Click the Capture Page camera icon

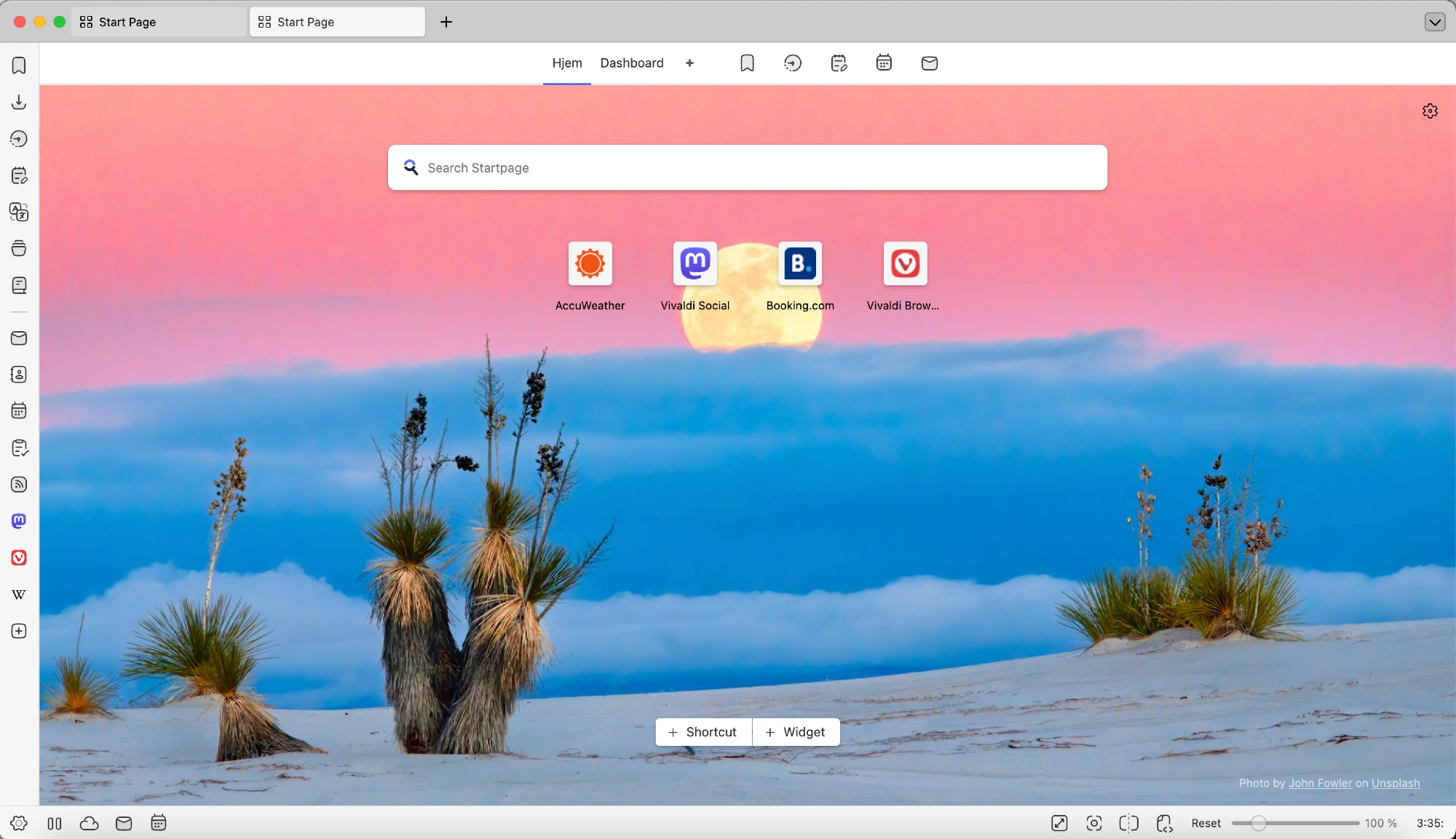pos(1093,823)
